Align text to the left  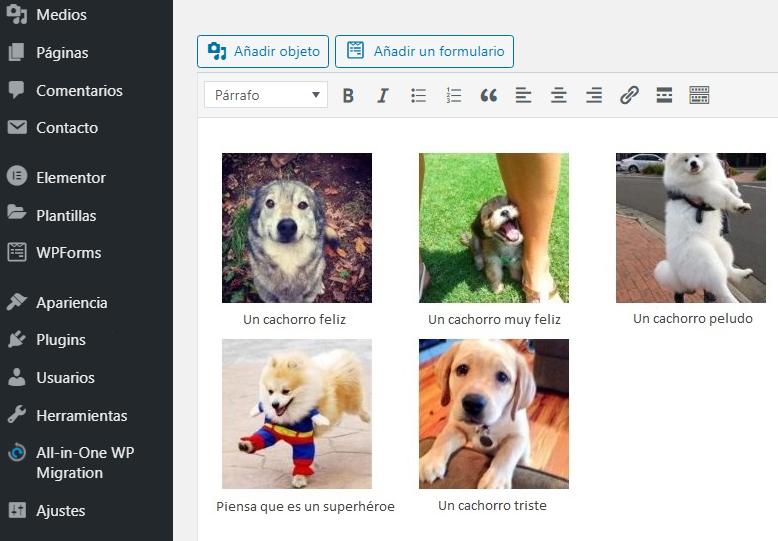[x=523, y=95]
